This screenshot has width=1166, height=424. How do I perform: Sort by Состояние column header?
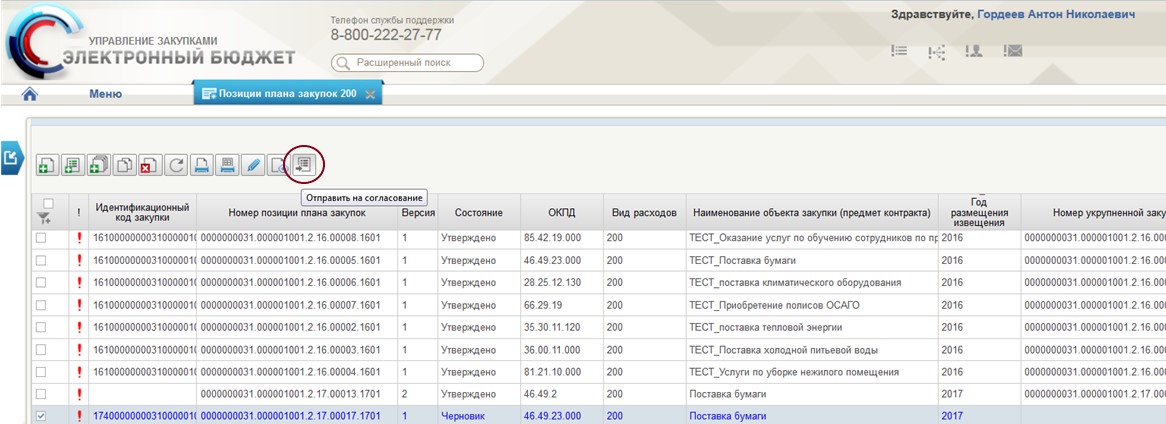[x=479, y=212]
